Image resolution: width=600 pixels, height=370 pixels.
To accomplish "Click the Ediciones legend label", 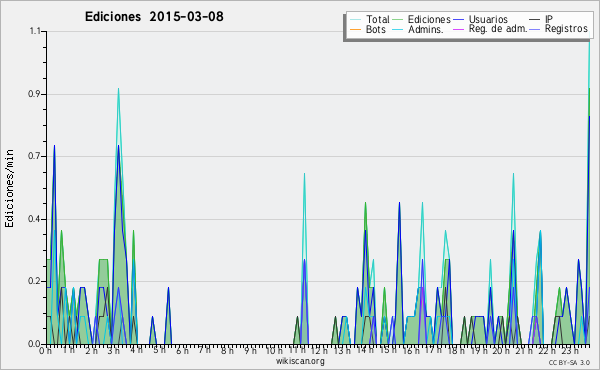I will pos(429,19).
